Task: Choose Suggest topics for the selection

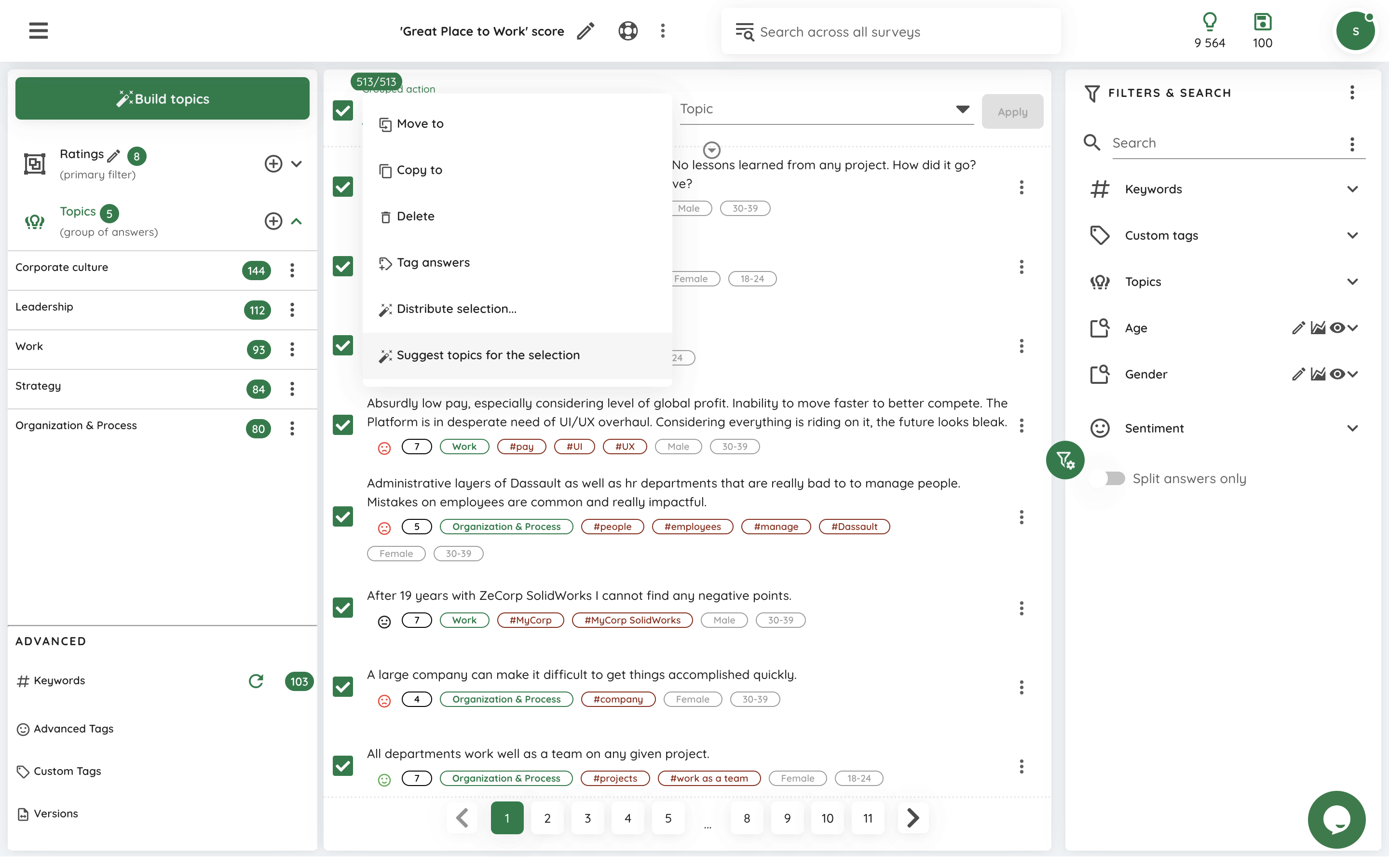Action: click(488, 355)
